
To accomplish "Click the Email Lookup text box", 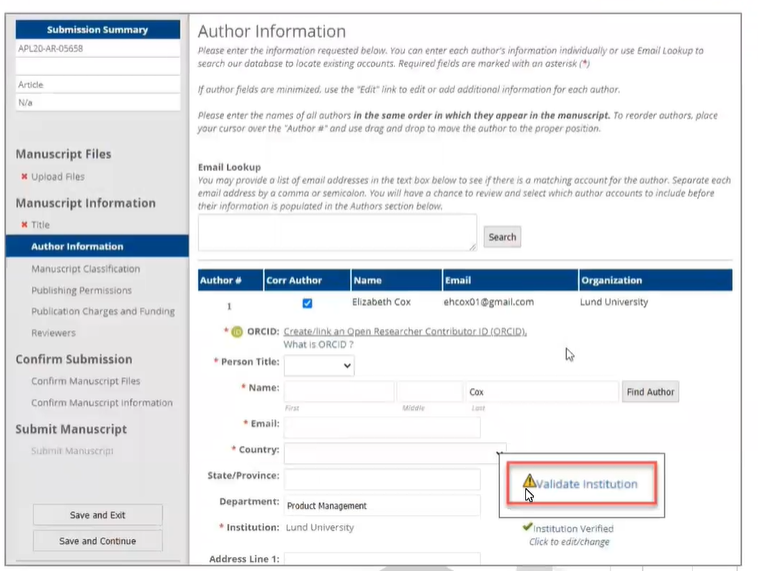I will point(337,233).
